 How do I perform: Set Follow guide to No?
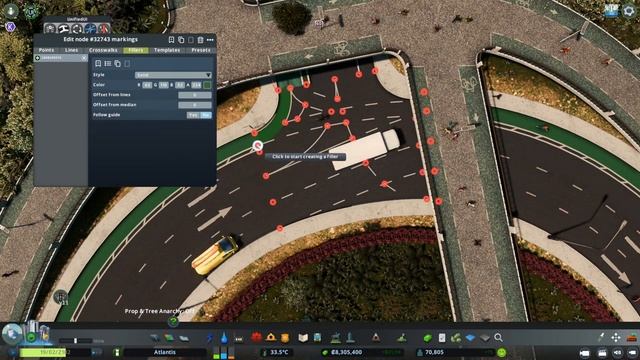[x=206, y=115]
